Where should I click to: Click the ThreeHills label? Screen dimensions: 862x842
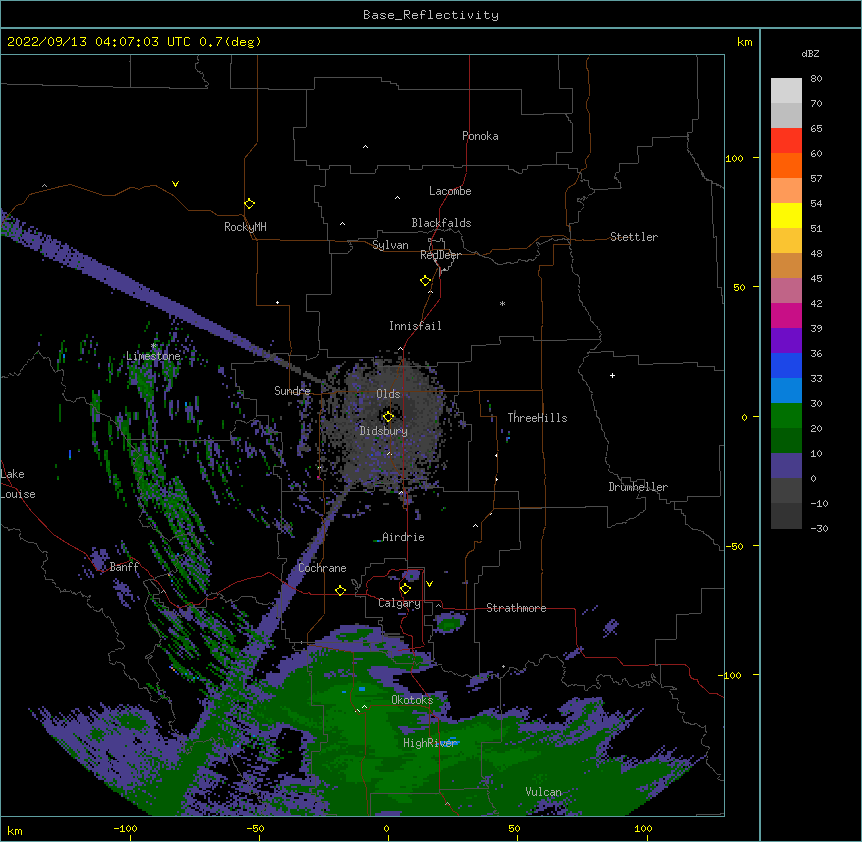click(537, 418)
